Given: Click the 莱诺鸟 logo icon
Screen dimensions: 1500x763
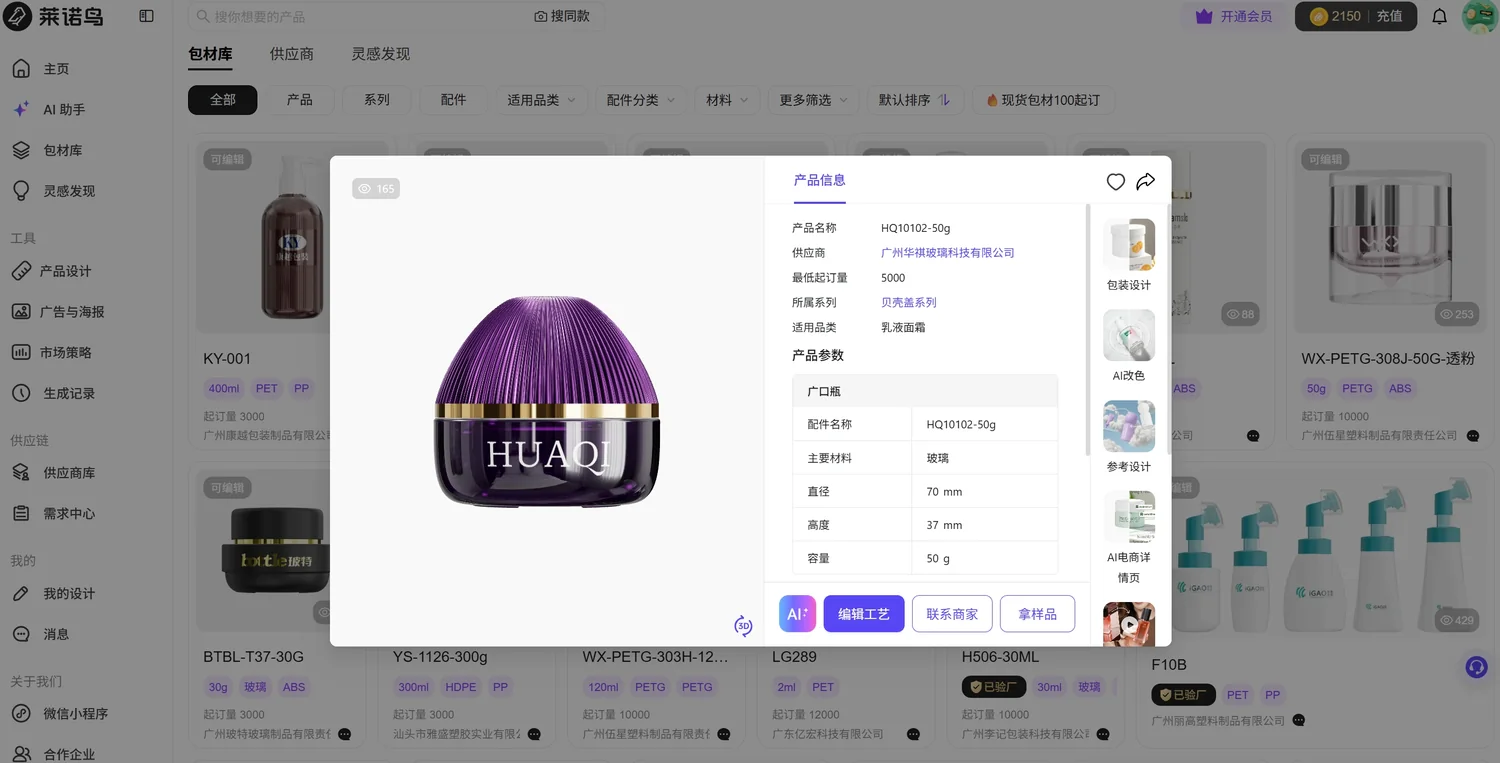Looking at the screenshot, I should (19, 16).
